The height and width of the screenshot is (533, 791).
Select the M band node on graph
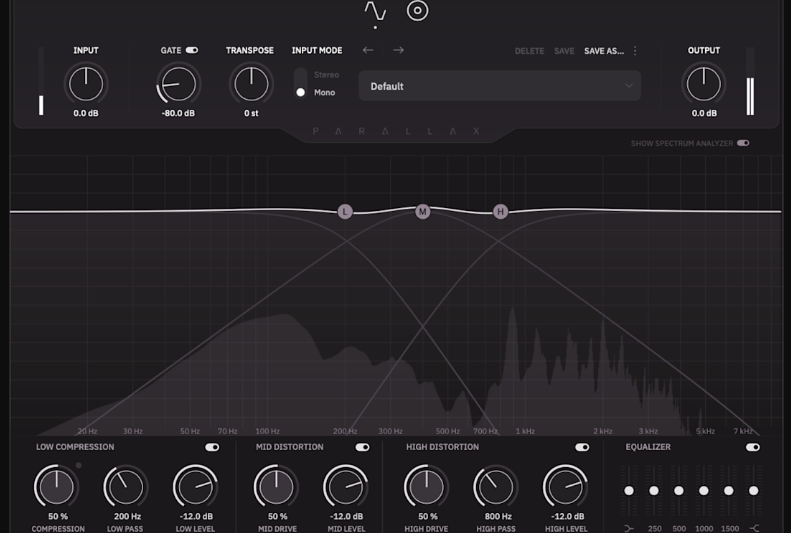(x=423, y=211)
